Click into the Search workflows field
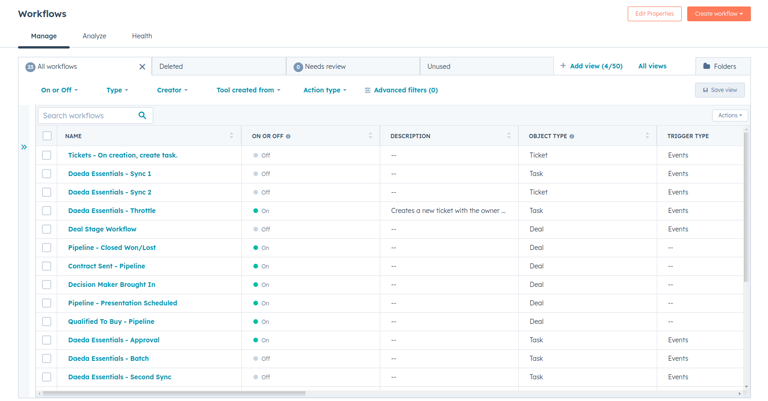Viewport: 768px width, 401px height. point(88,116)
